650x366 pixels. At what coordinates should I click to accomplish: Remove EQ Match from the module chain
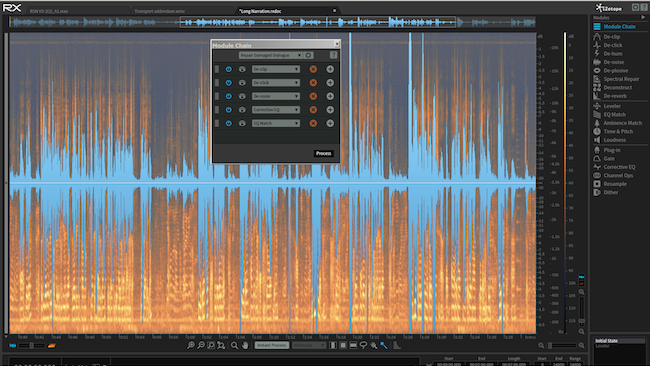[x=313, y=123]
